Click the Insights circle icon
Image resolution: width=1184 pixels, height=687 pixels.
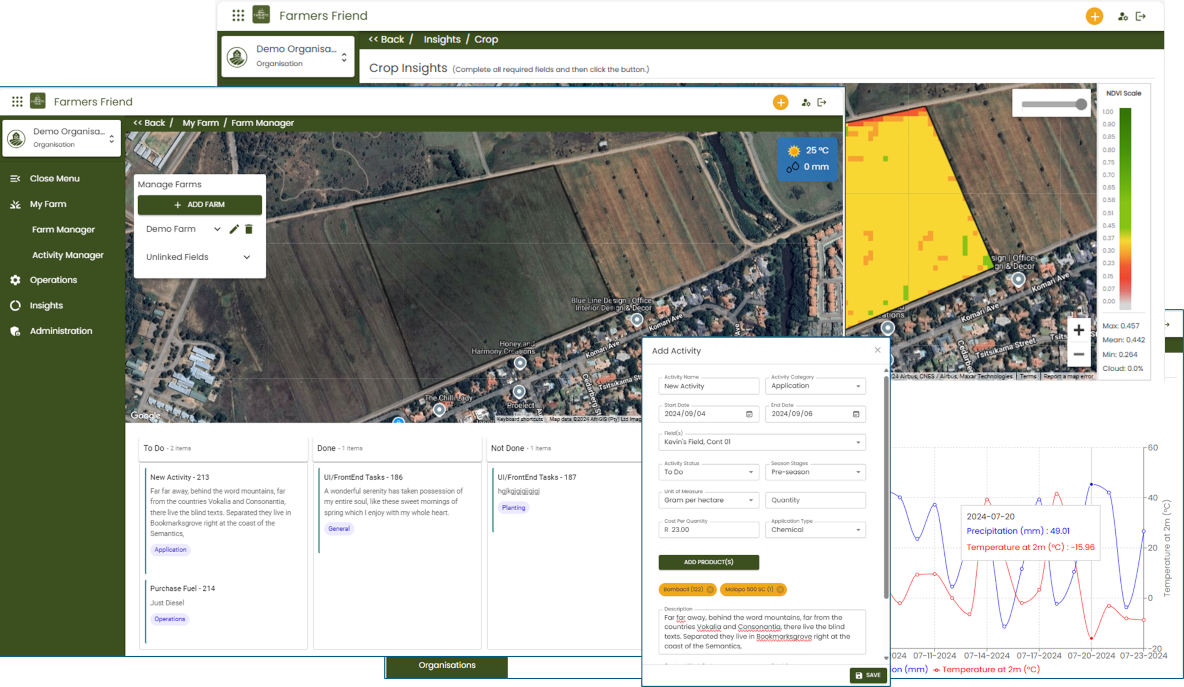click(15, 306)
